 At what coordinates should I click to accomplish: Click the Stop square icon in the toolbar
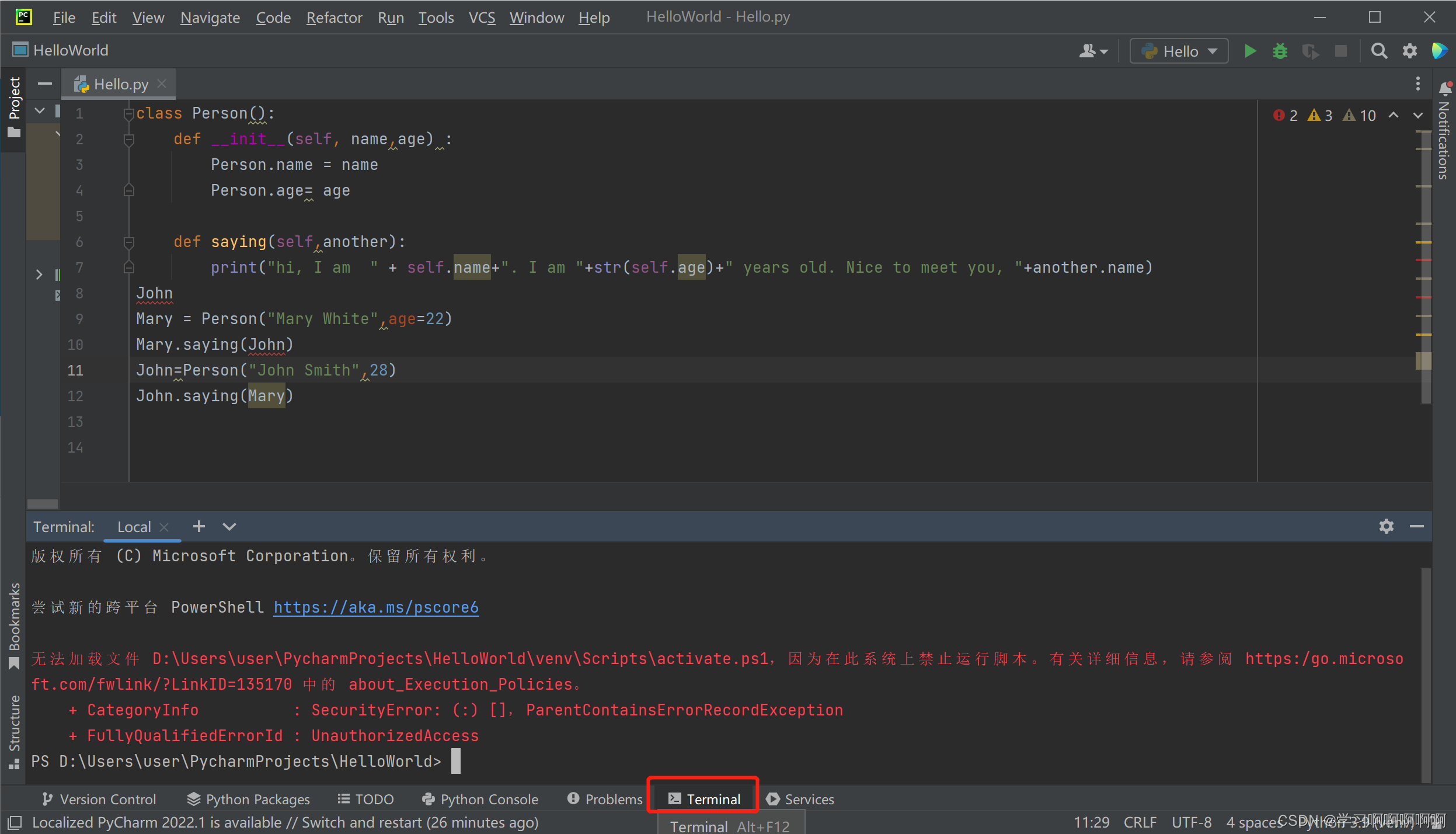(1341, 51)
